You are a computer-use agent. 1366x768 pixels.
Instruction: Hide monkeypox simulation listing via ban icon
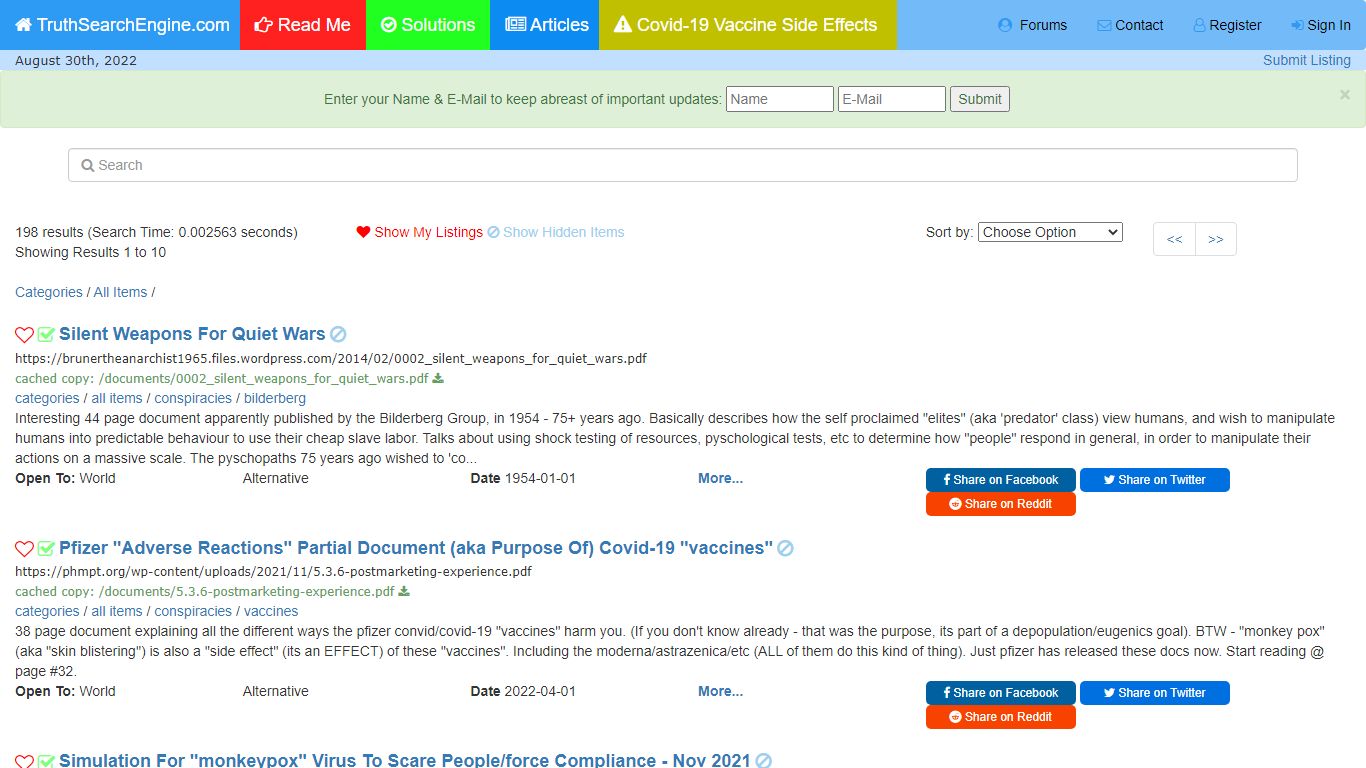(763, 761)
